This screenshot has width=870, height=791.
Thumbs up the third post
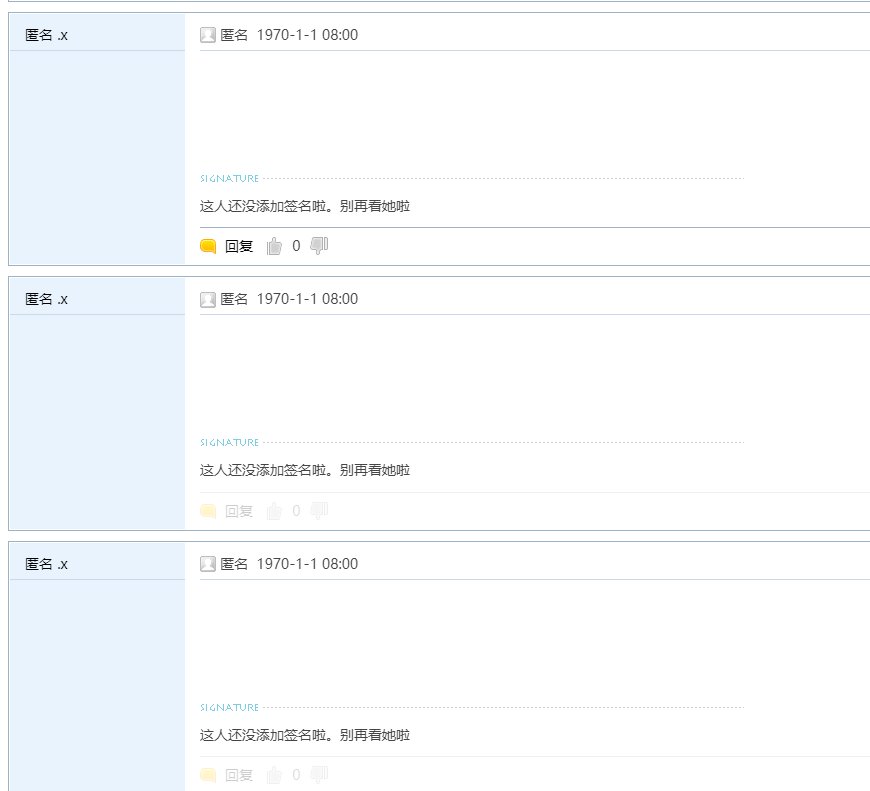pyautogui.click(x=274, y=774)
